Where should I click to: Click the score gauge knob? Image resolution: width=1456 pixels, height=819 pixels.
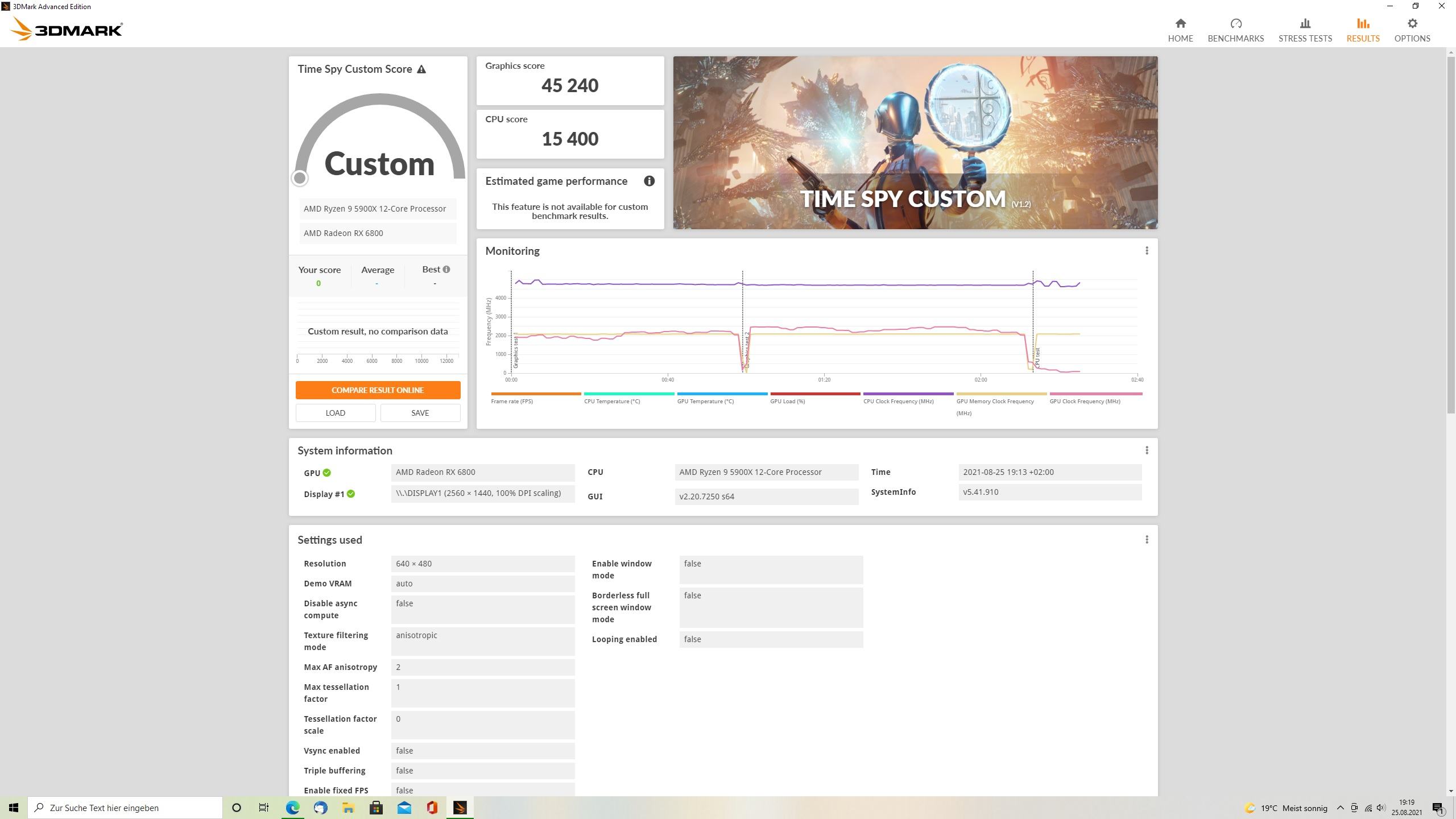coord(300,178)
